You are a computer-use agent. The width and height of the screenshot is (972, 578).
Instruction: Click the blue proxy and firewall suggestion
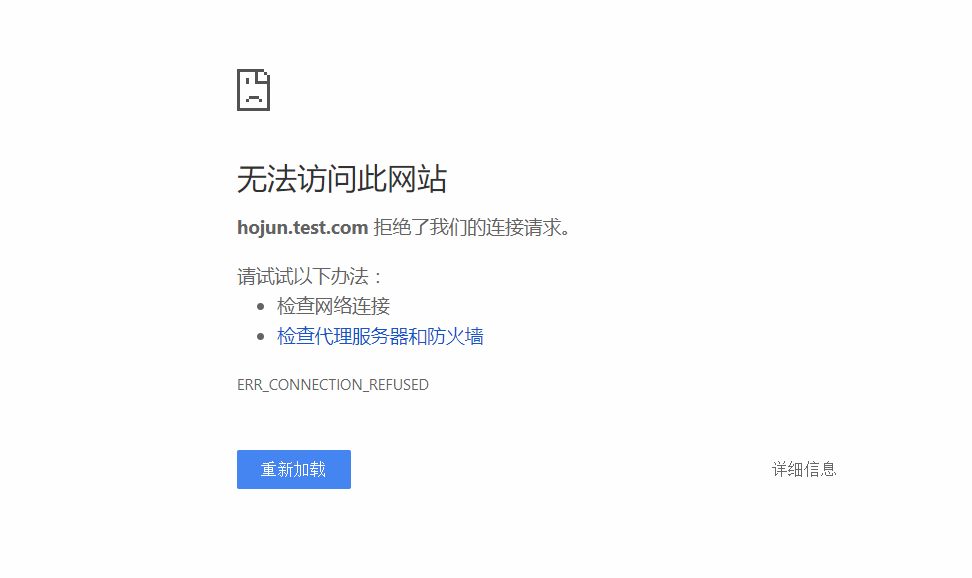pos(379,336)
